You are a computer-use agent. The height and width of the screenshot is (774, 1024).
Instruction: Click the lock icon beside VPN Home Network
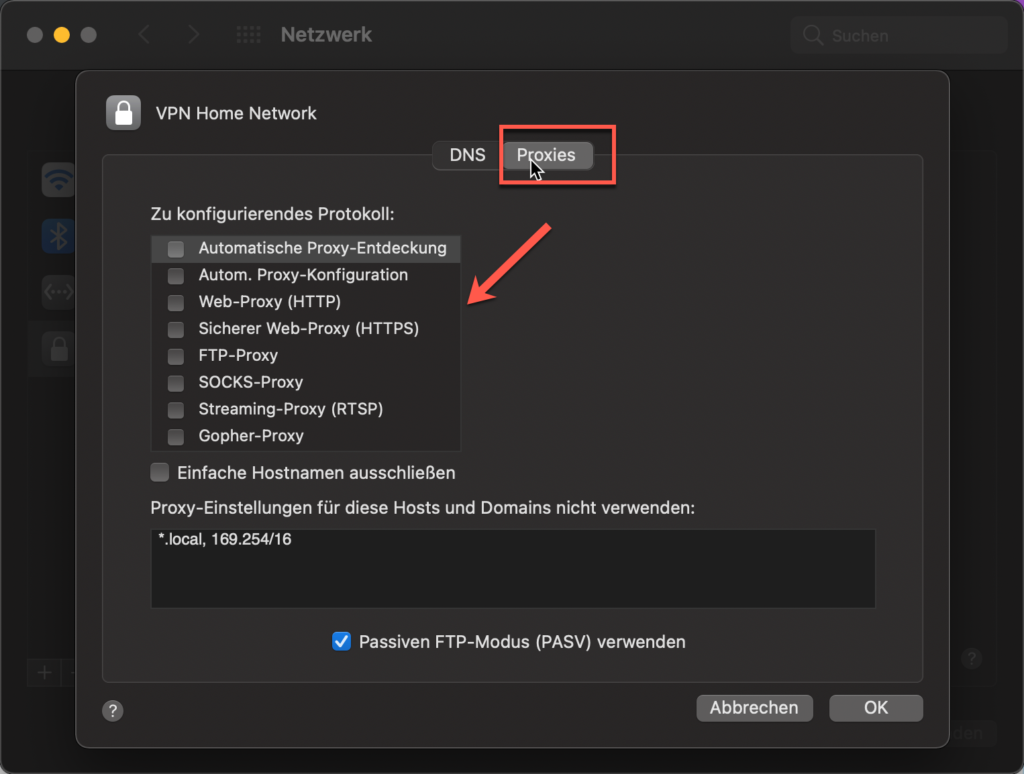(x=123, y=112)
